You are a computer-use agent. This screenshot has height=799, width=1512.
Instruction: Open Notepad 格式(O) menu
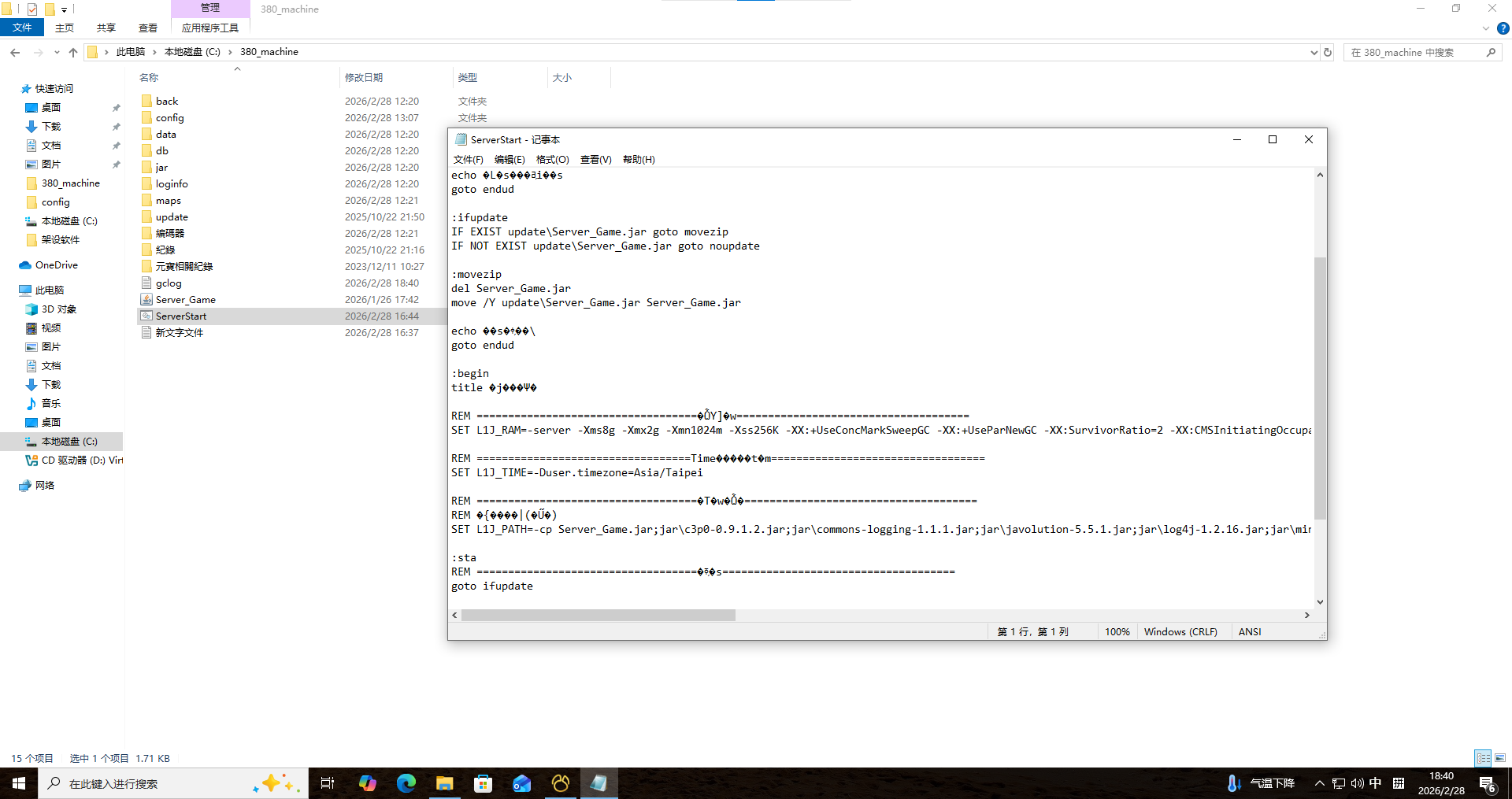click(552, 159)
